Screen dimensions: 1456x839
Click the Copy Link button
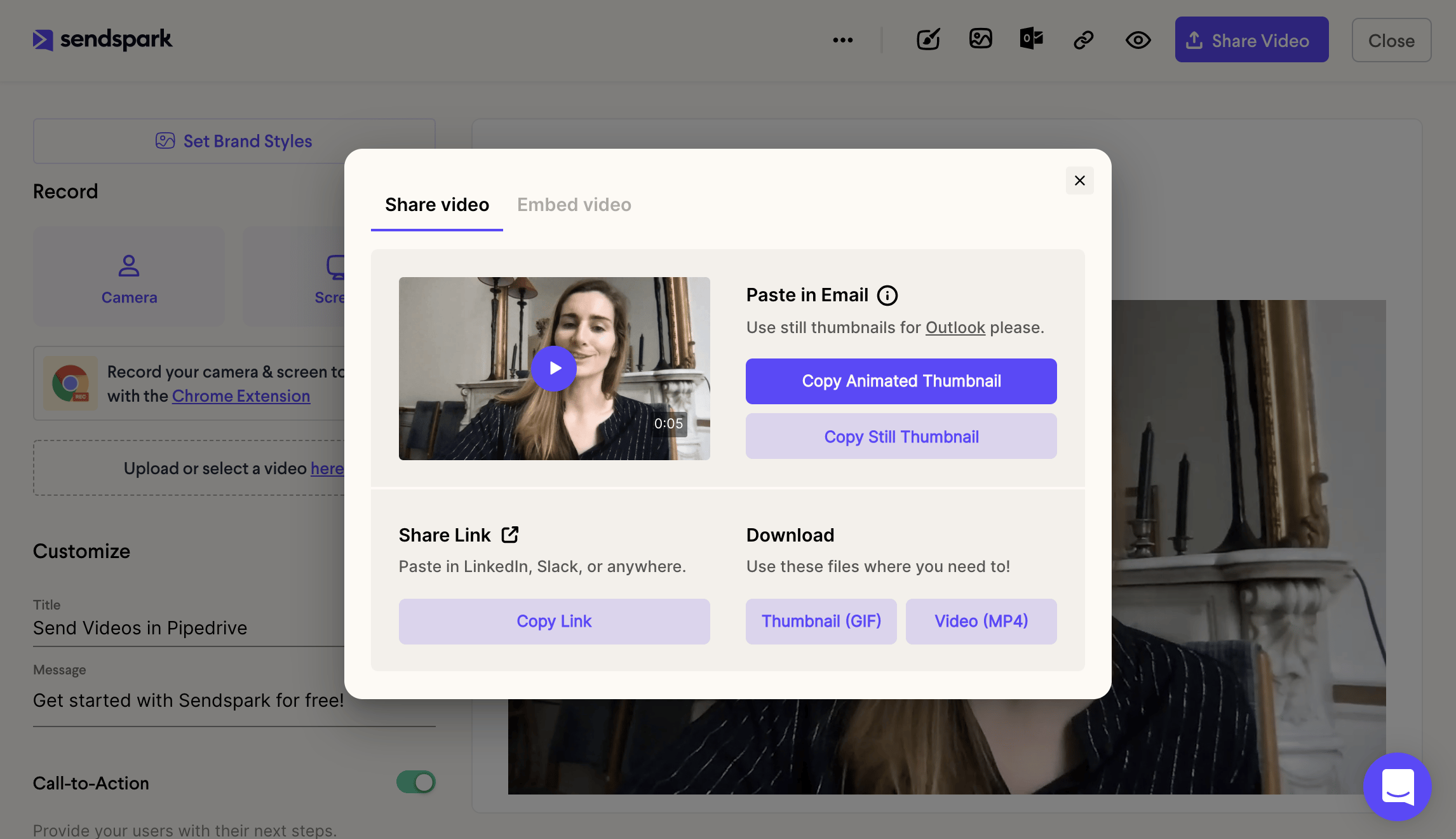click(x=555, y=622)
